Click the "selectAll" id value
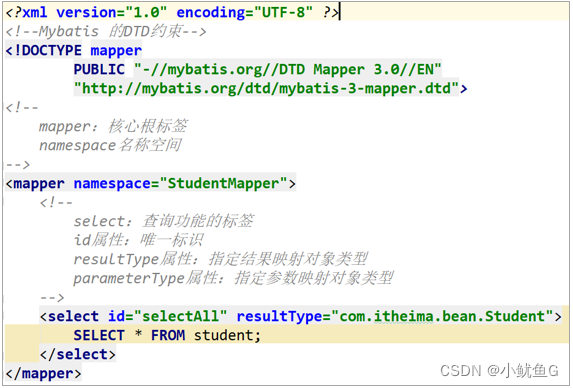Screen dimensions: 573x388 click(x=181, y=316)
